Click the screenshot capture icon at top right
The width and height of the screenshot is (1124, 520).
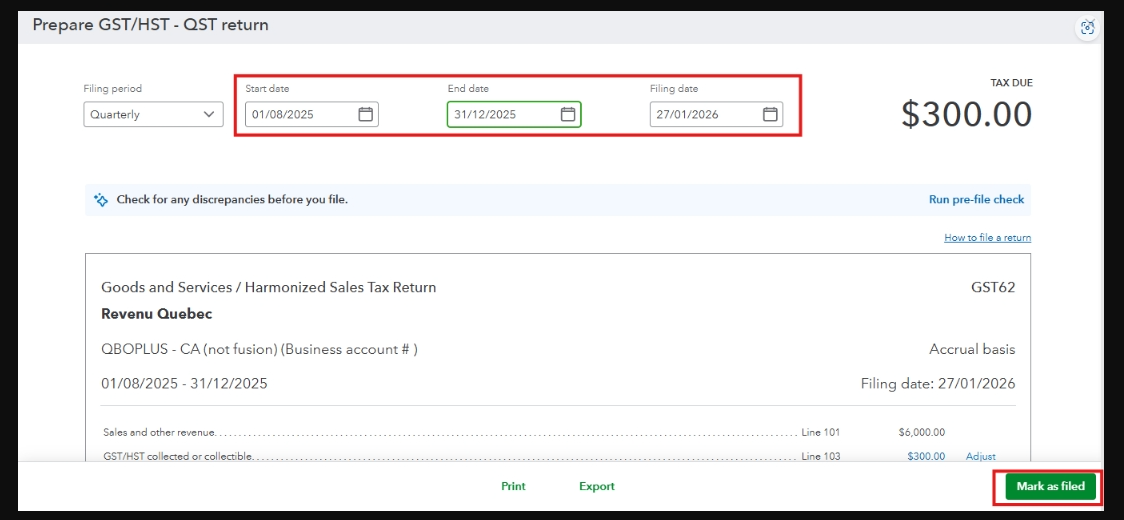[x=1087, y=27]
